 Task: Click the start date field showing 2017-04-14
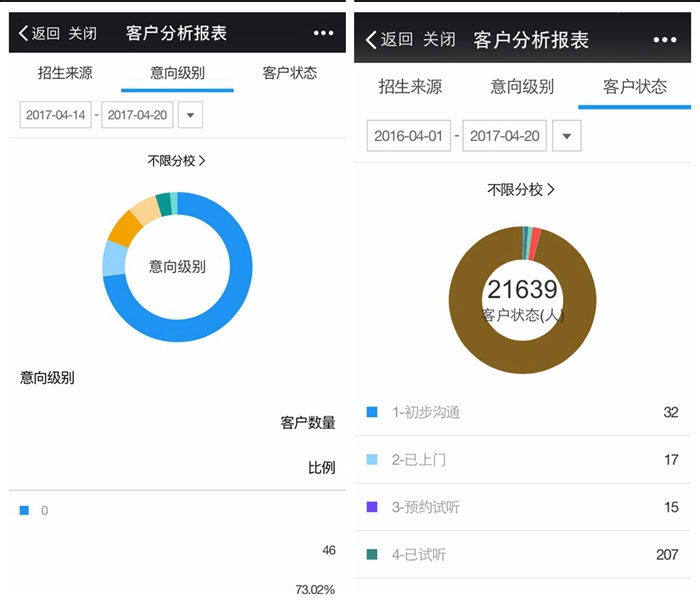55,115
